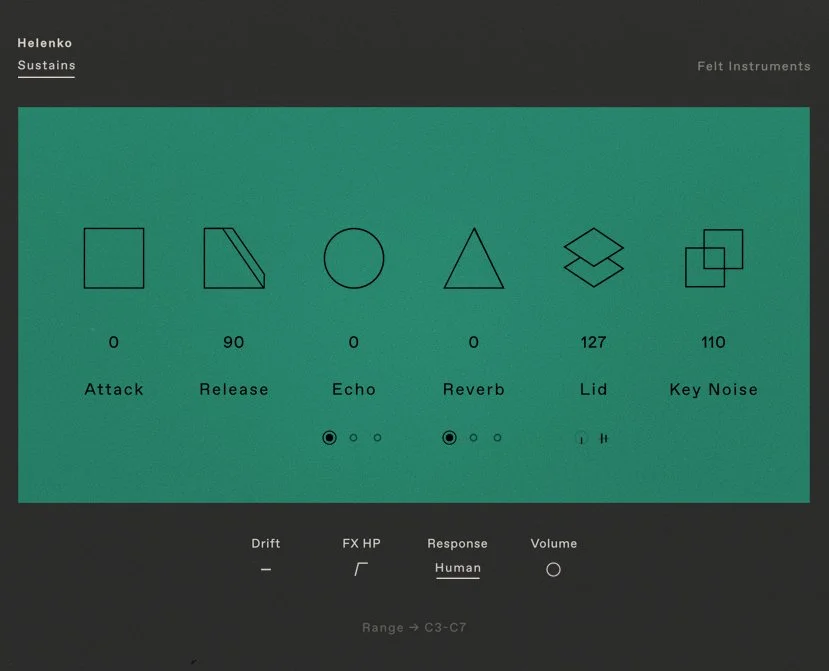Select the first Echo type radio button
829x671 pixels.
tap(329, 438)
